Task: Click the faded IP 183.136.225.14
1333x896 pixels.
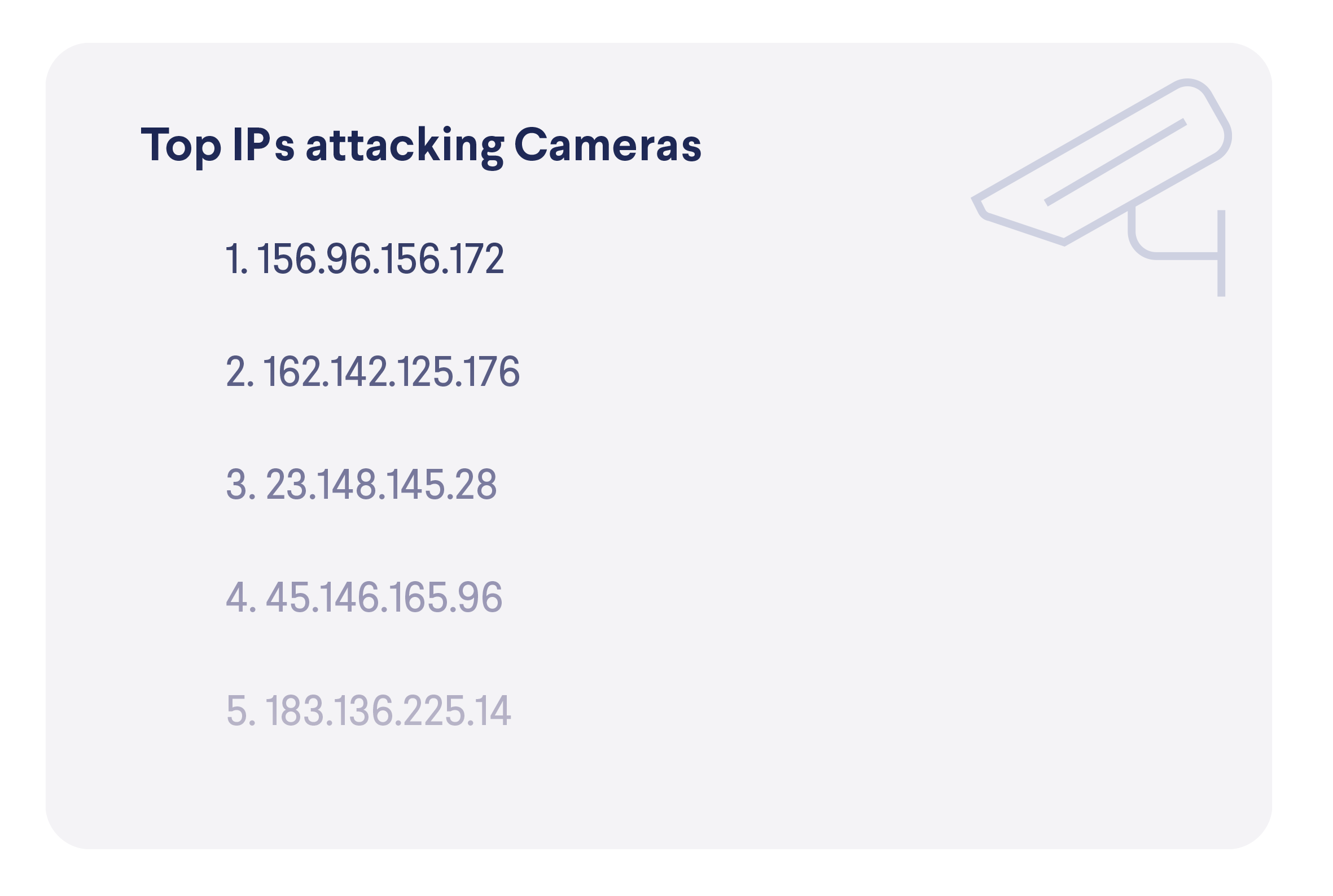Action: (x=388, y=711)
